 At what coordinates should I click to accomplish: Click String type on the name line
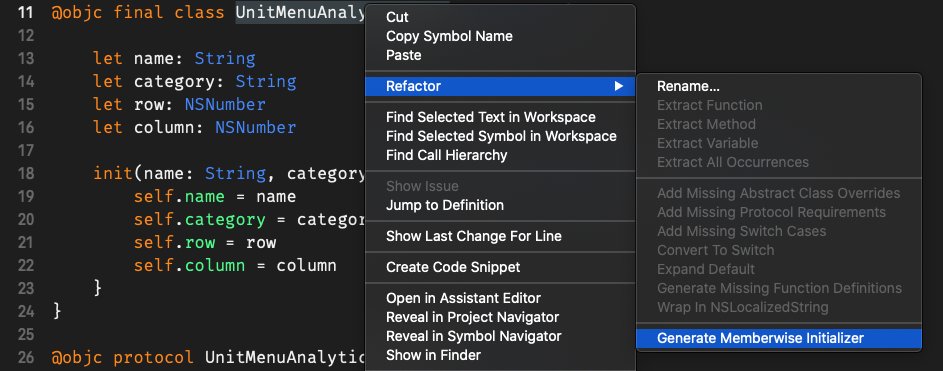[225, 59]
